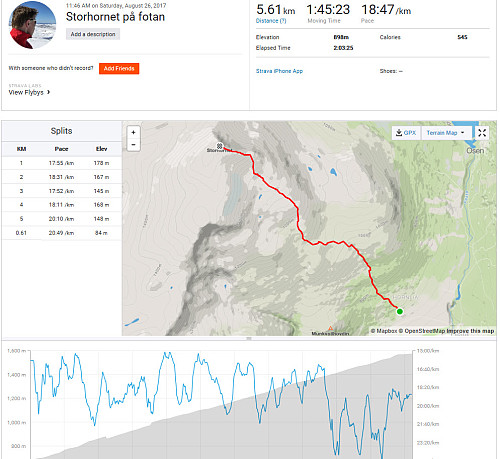Select the final 0.61 split row
Image resolution: width=500 pixels, height=459 pixels.
62,233
